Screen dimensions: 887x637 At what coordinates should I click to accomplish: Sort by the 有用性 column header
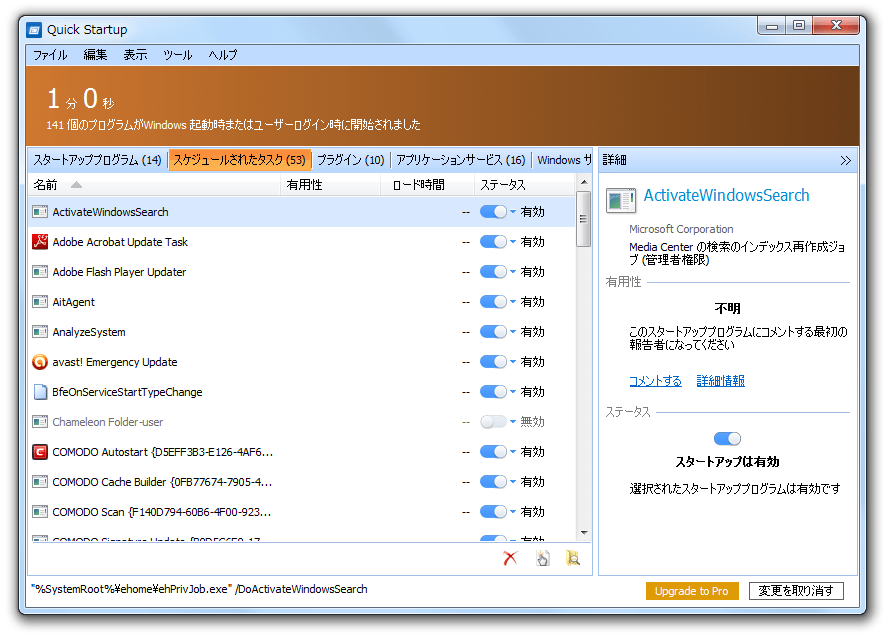[331, 185]
